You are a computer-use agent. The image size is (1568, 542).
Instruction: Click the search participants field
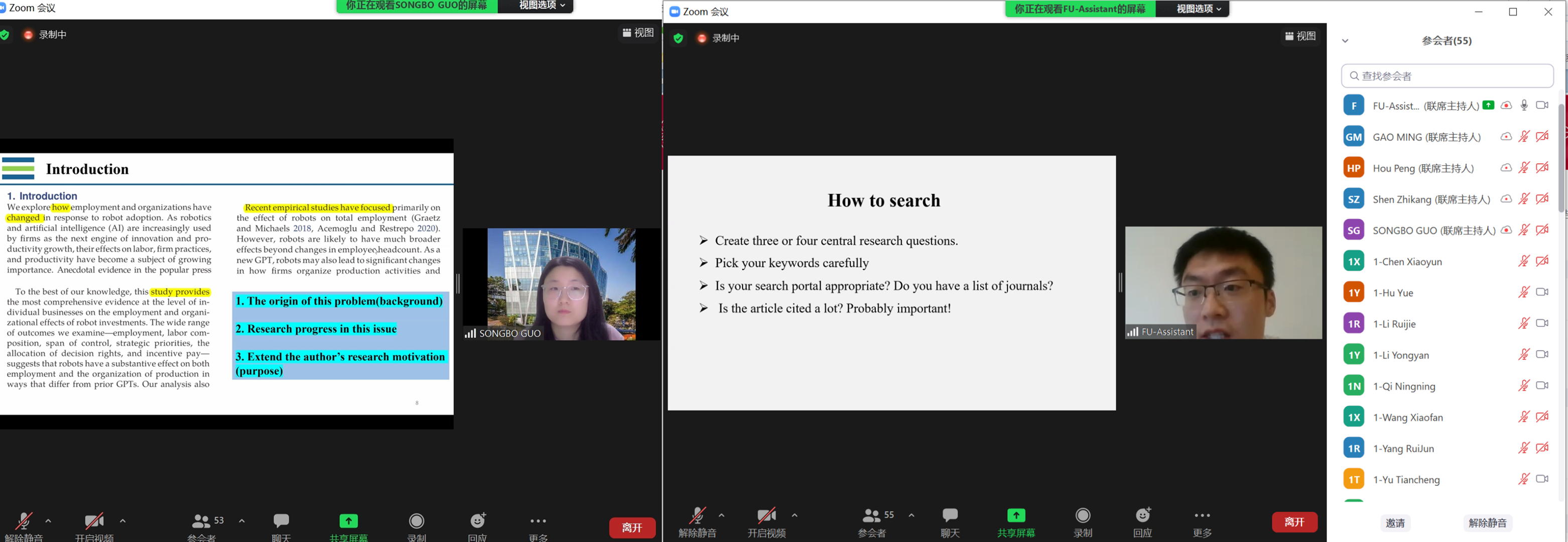(x=1448, y=76)
